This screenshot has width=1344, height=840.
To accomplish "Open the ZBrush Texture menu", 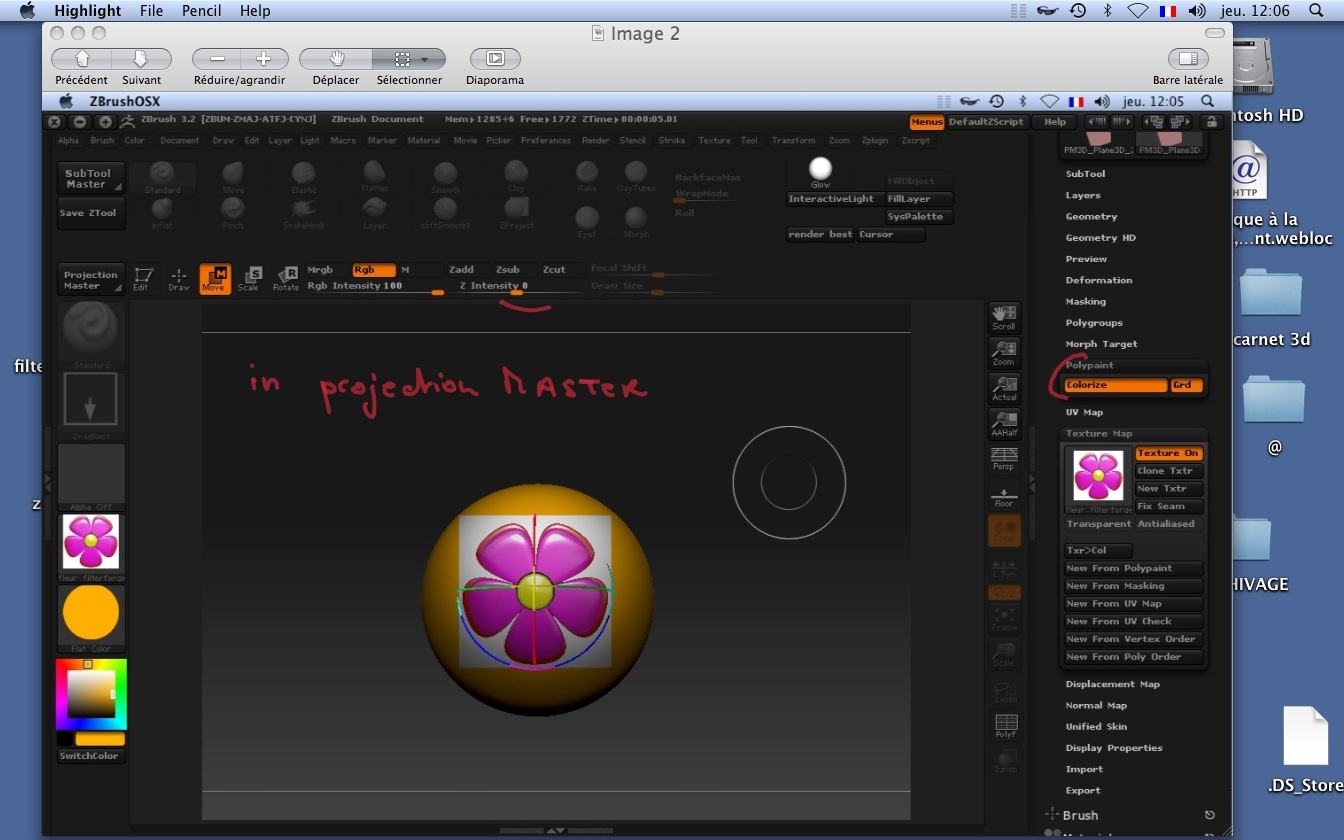I will 714,141.
